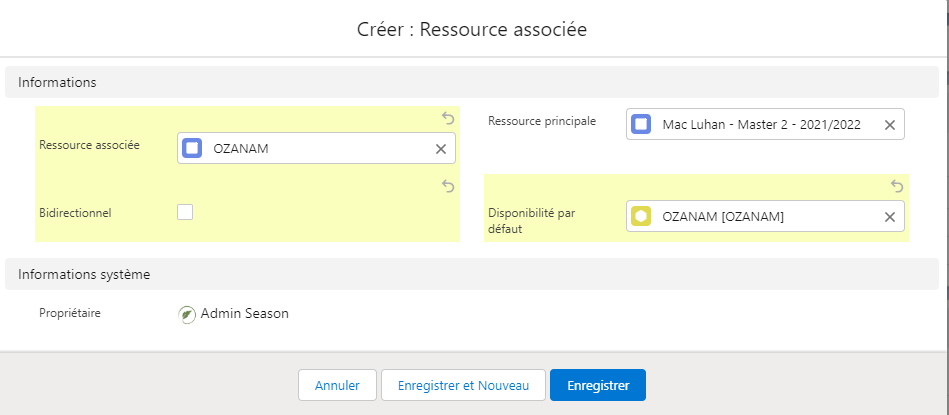Screen dimensions: 949x415
Task: Undo change on Bidirectionnel field
Action: tap(448, 186)
